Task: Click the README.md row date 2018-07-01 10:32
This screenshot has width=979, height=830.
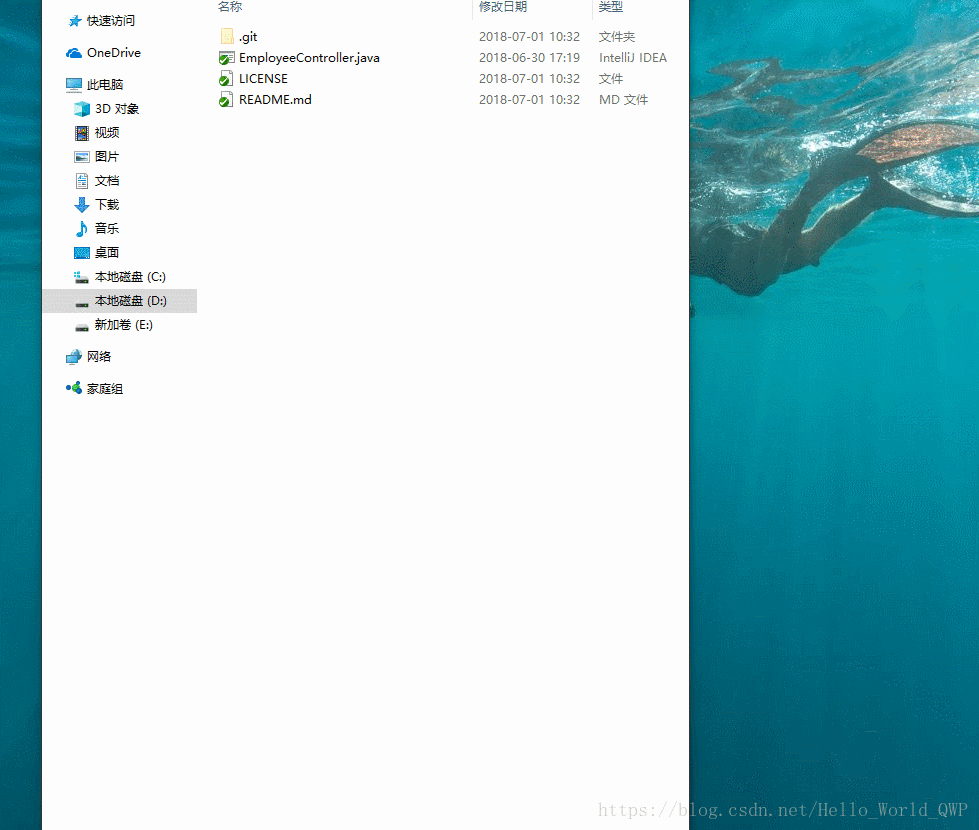Action: [x=529, y=100]
